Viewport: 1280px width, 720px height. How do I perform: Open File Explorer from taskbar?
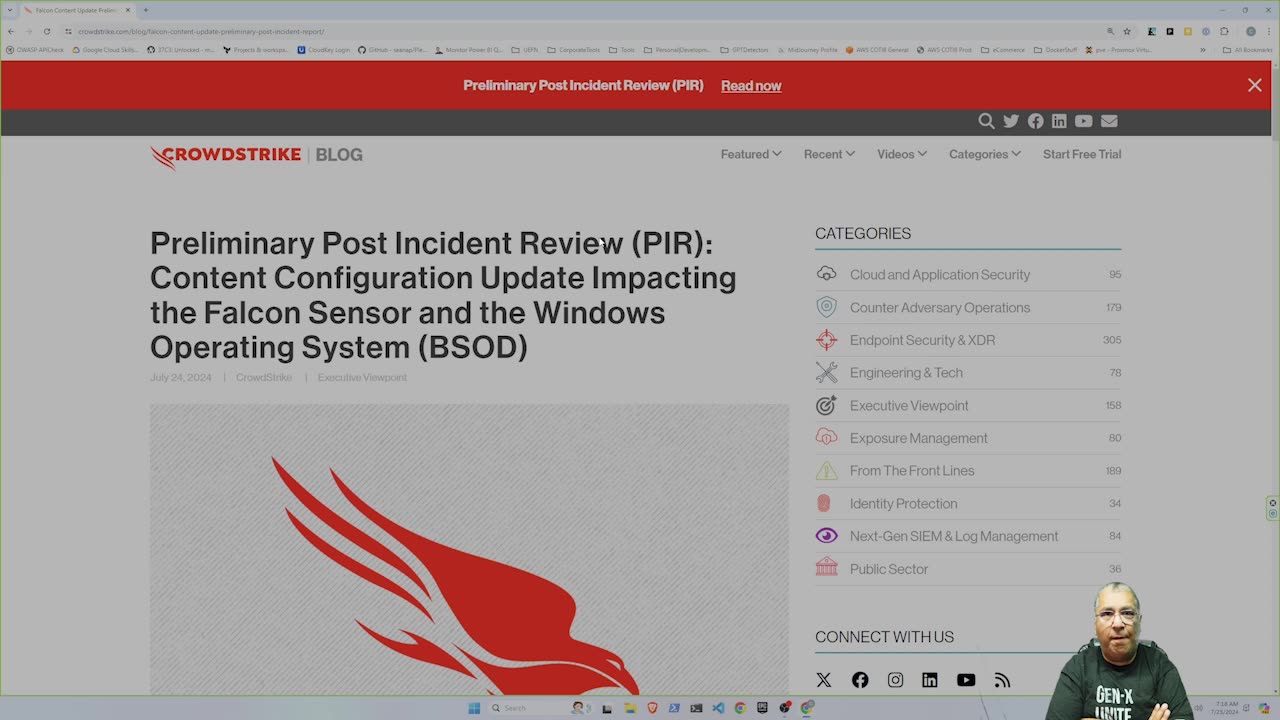pos(630,708)
